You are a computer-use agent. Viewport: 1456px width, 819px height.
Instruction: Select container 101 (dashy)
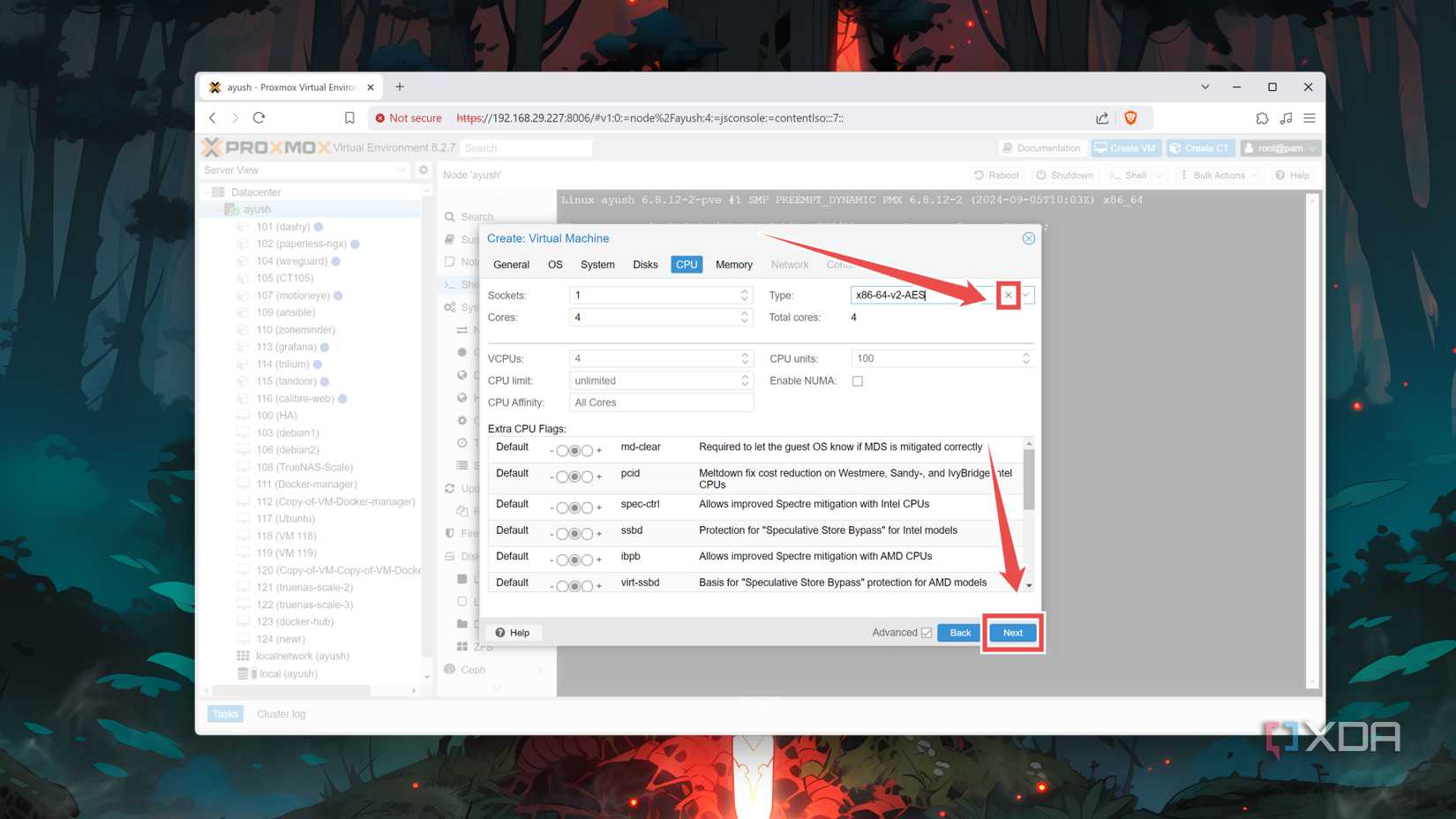click(x=283, y=227)
